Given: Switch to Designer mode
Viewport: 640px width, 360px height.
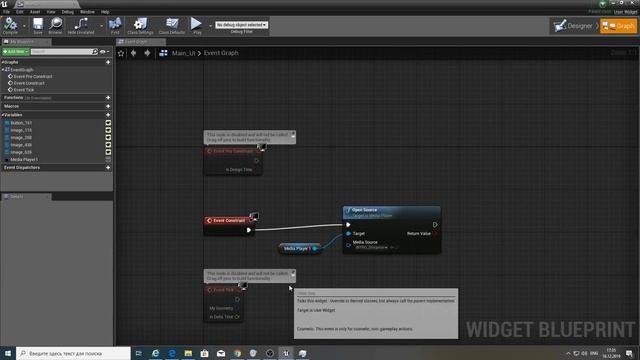Looking at the screenshot, I should 573,26.
